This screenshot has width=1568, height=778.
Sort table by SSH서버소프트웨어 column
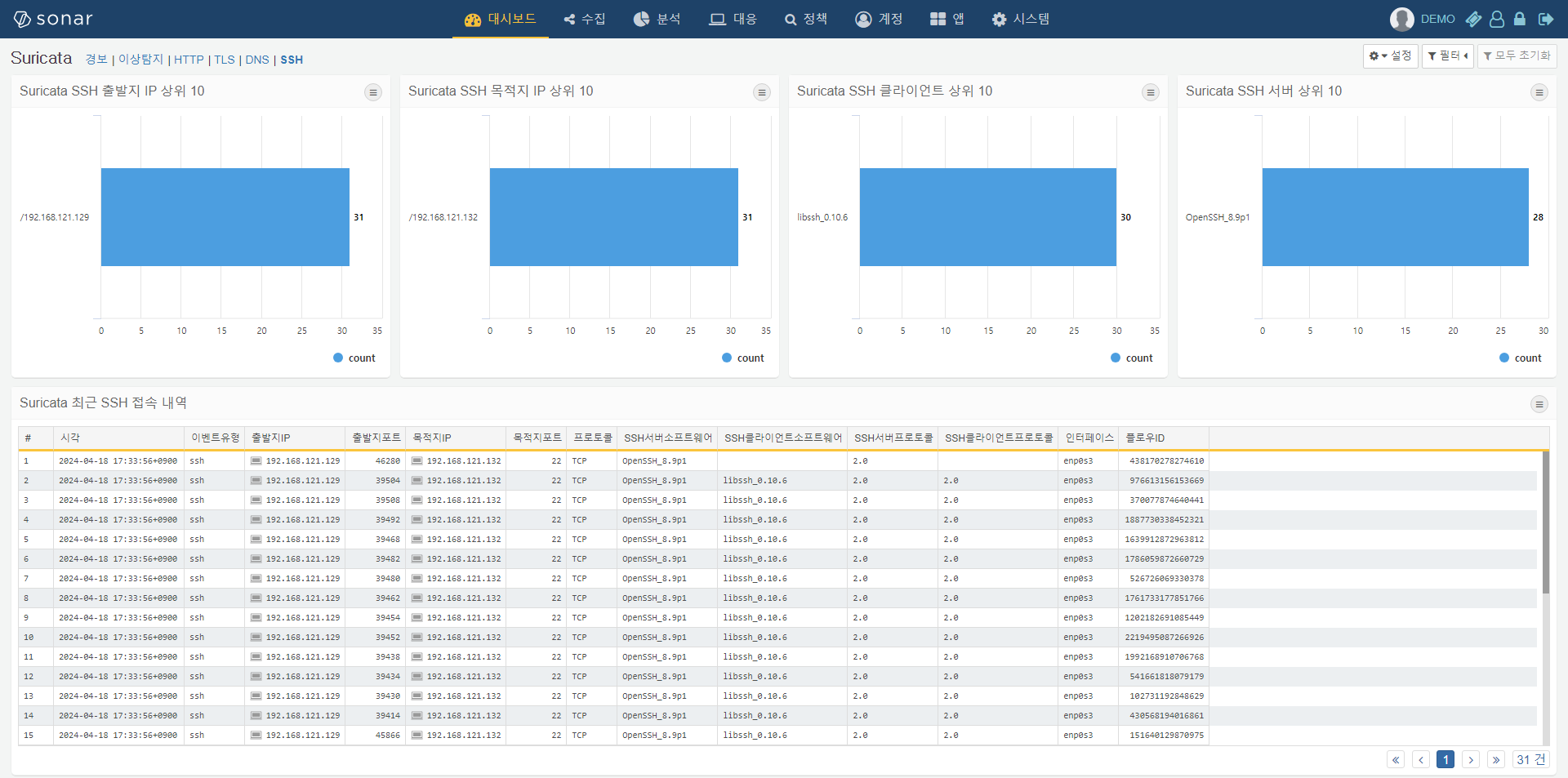(667, 438)
